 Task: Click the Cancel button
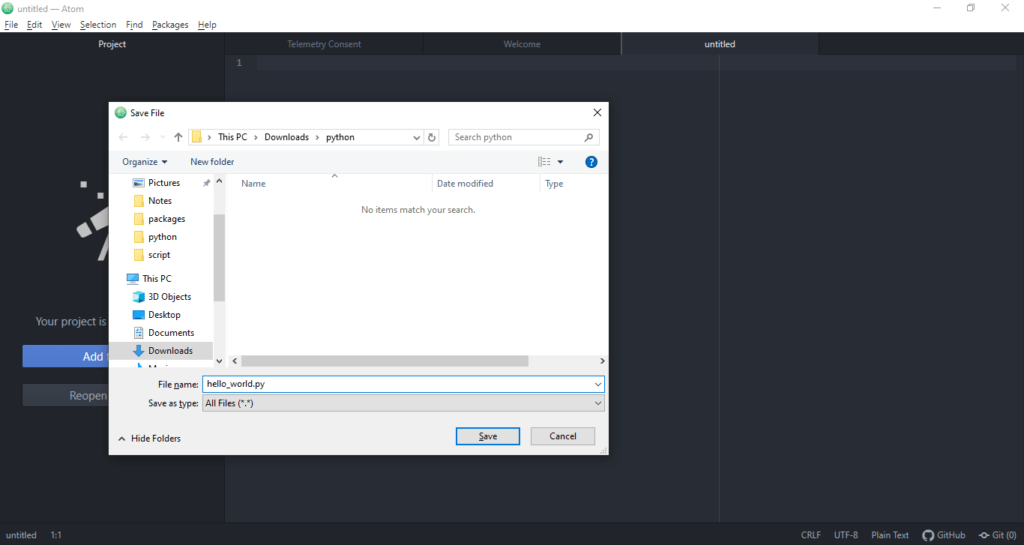[562, 436]
